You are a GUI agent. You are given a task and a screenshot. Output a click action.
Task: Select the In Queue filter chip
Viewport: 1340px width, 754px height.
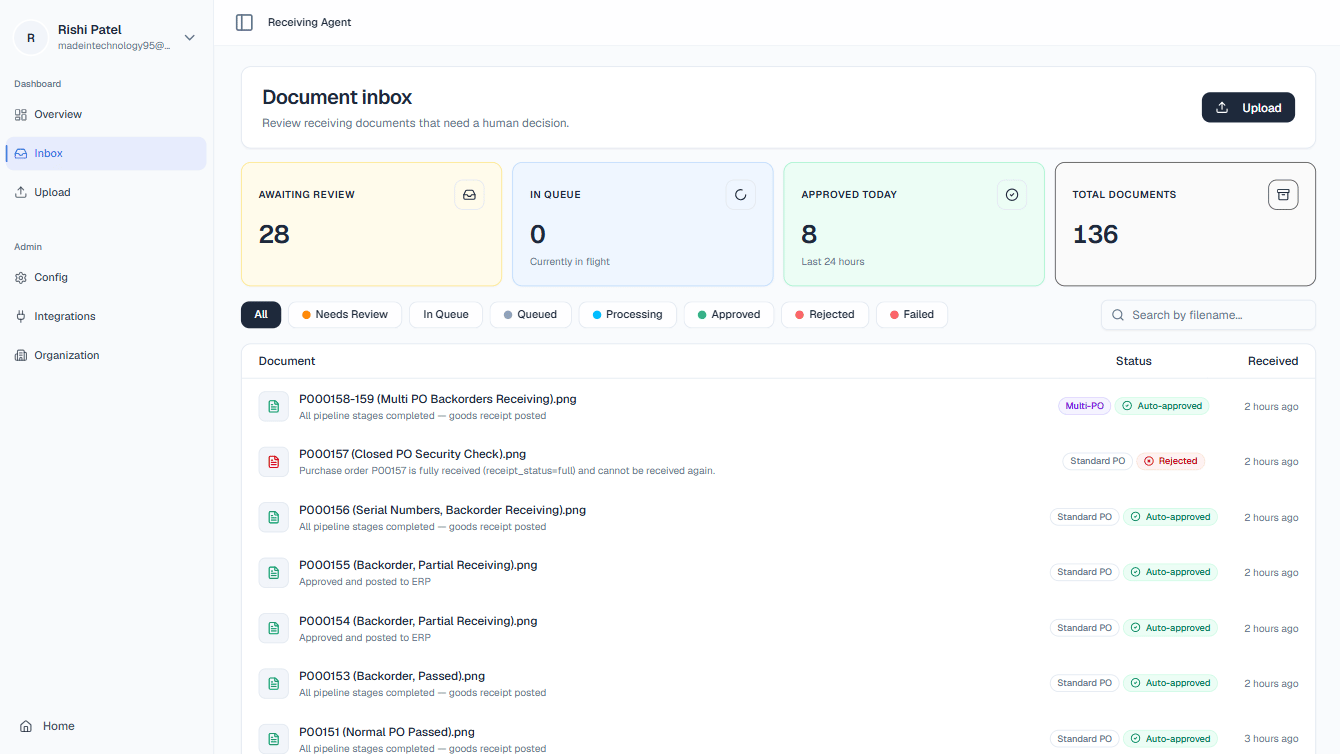click(446, 315)
